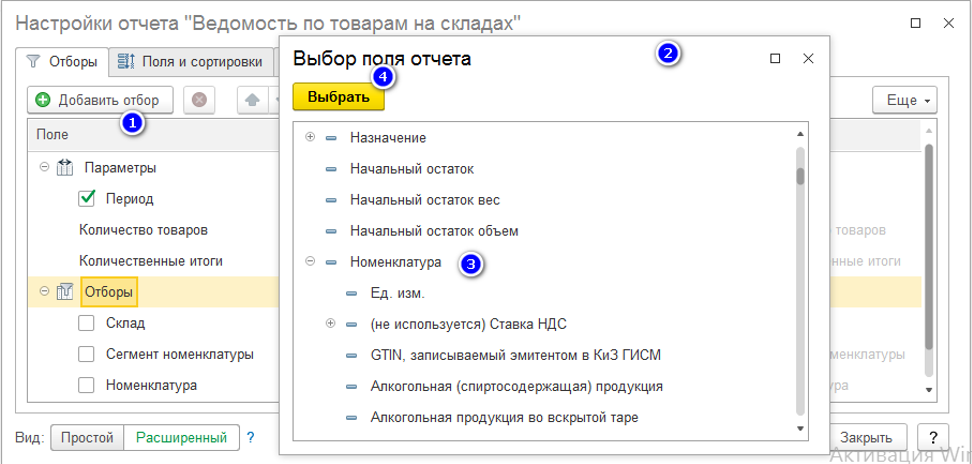Select Алкогольная (спиртосодержащая) продукция field
The height and width of the screenshot is (464, 972).
517,387
